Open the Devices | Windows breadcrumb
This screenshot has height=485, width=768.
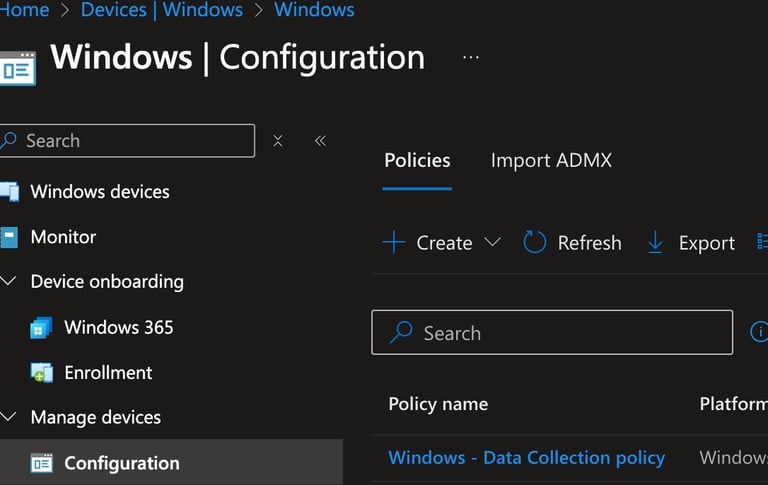[162, 10]
